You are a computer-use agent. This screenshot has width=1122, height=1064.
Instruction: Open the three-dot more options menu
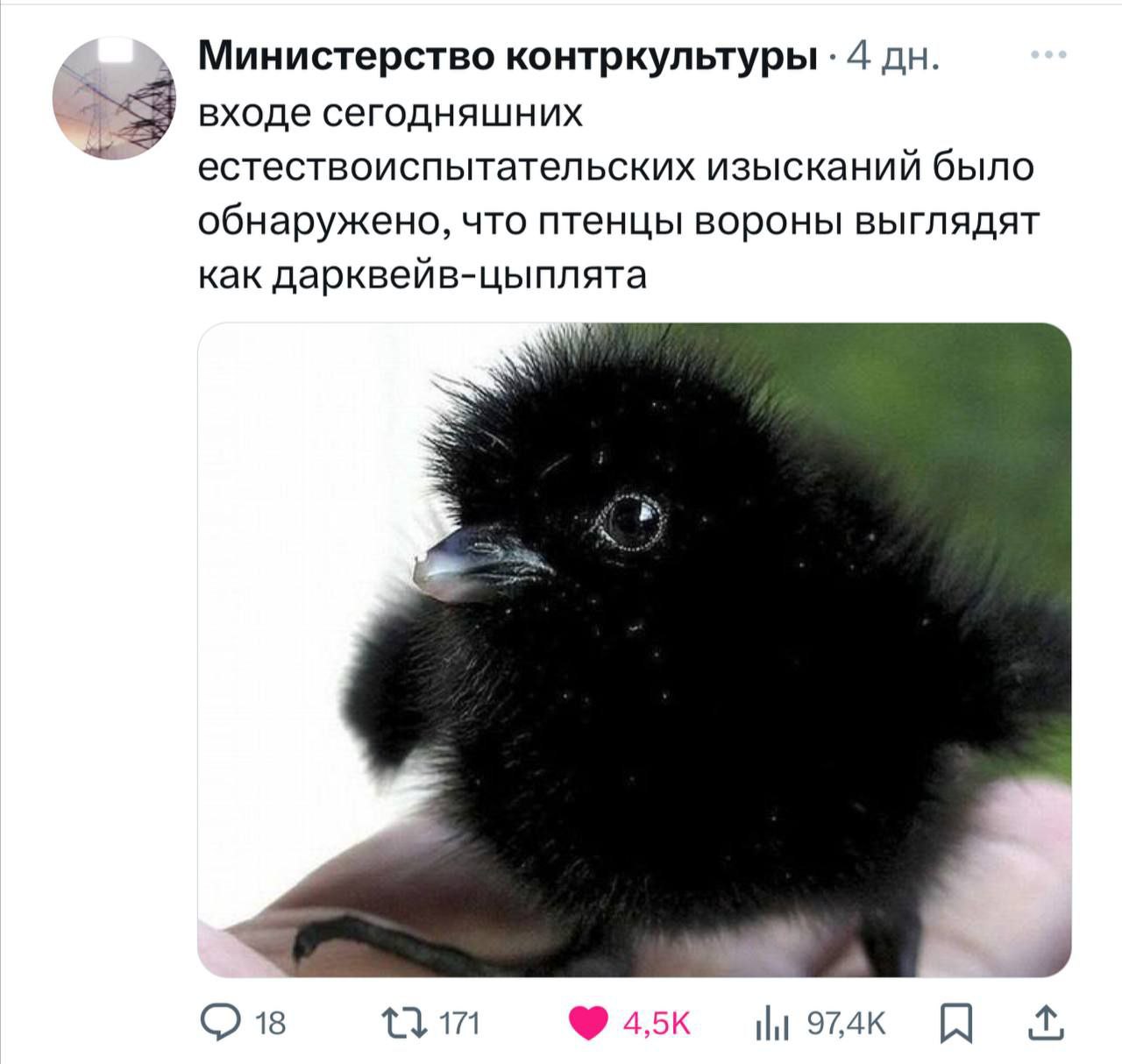point(1049,55)
